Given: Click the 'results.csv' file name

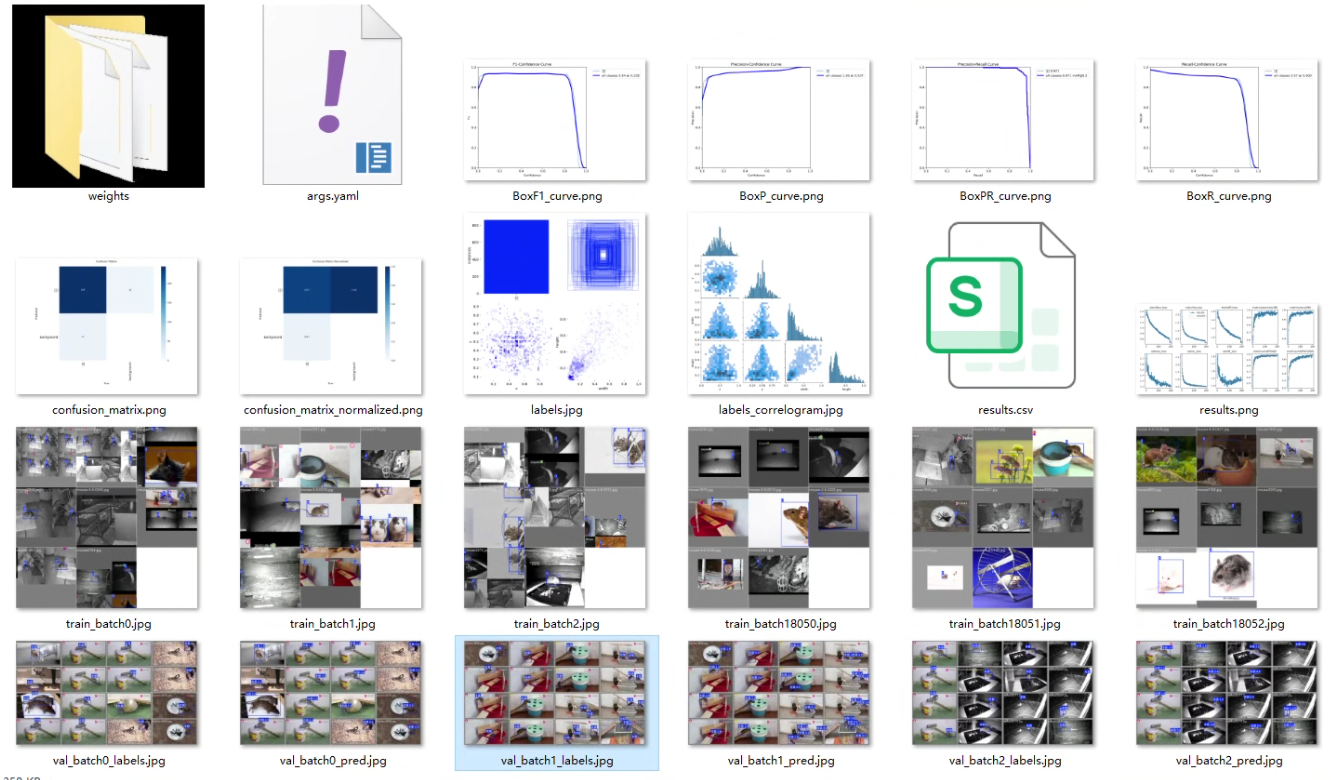Looking at the screenshot, I should (x=1004, y=410).
